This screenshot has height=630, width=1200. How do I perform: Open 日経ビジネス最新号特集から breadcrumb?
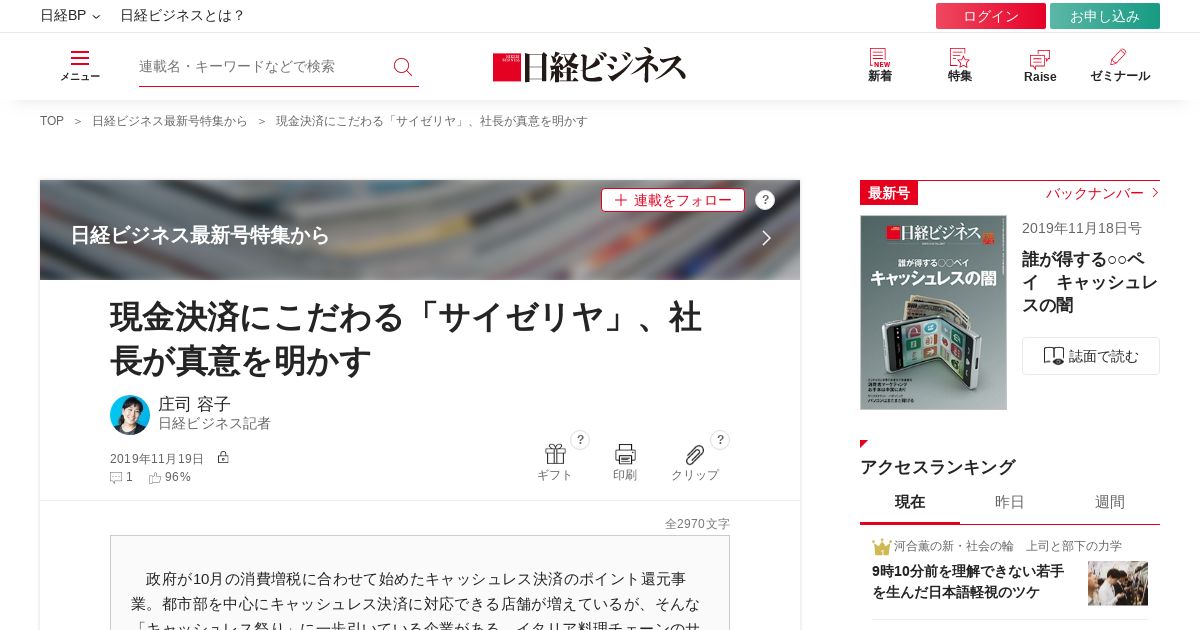(x=170, y=121)
